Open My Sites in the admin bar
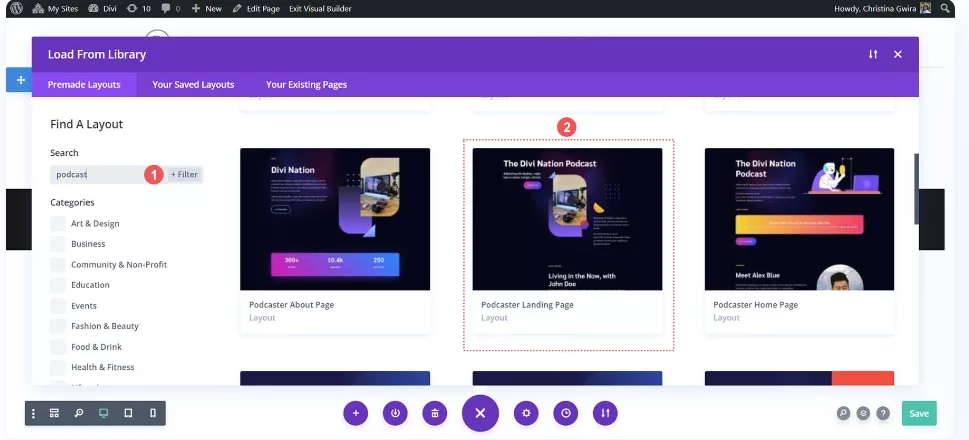Screen dimensions: 969x440 (x=55, y=9)
